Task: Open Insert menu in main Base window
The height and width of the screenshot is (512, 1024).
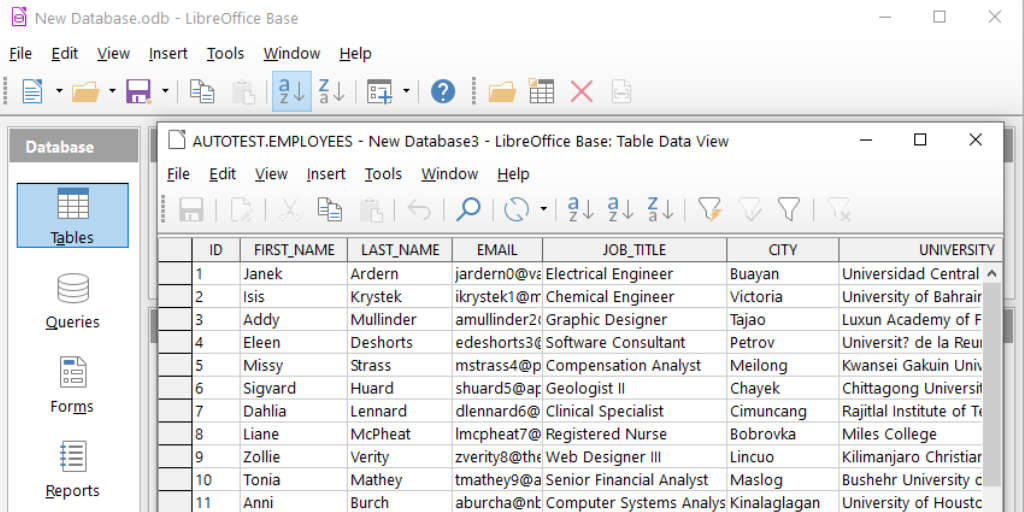Action: pos(168,54)
